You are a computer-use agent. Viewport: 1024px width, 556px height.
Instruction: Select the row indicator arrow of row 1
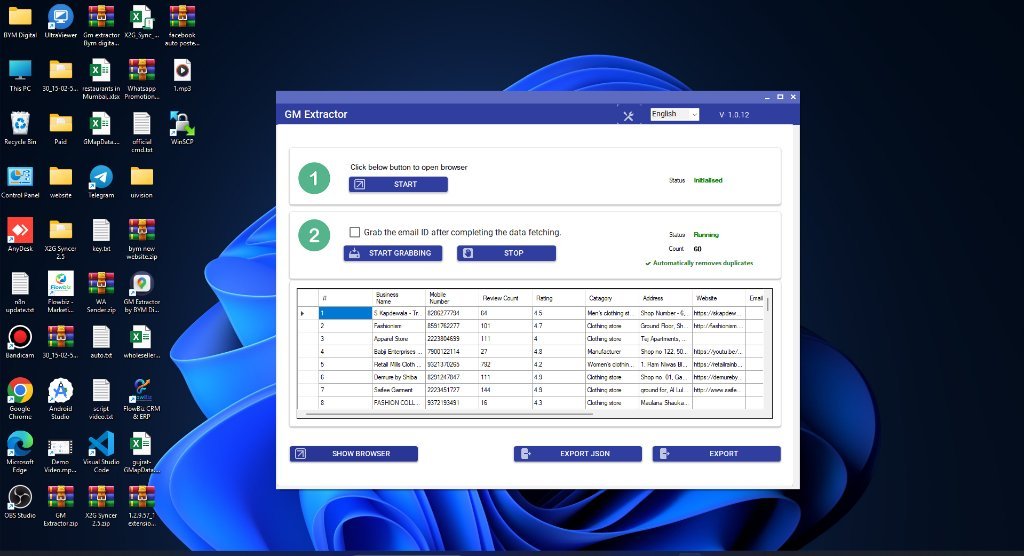[x=302, y=314]
